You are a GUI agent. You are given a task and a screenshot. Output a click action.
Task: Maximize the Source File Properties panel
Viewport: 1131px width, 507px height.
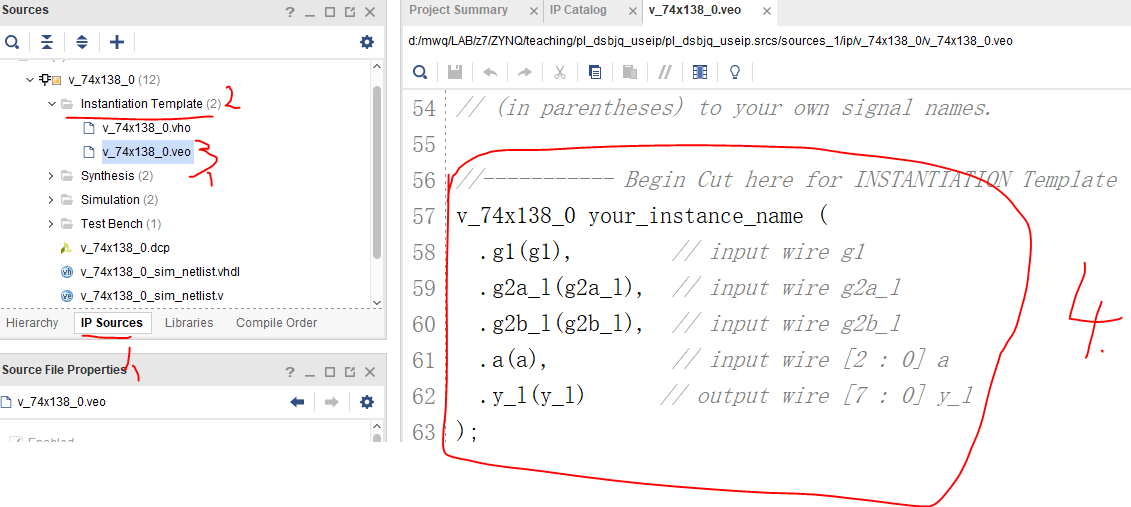point(330,371)
